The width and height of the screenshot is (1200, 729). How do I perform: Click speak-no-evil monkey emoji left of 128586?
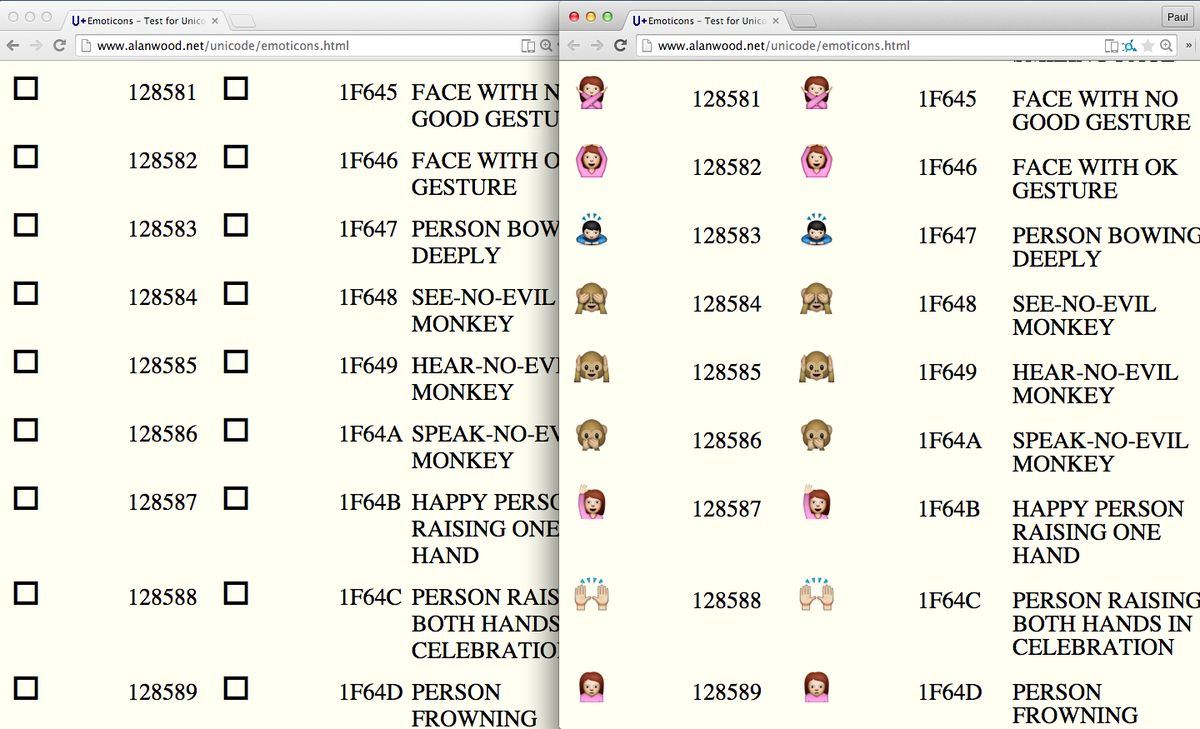(591, 435)
